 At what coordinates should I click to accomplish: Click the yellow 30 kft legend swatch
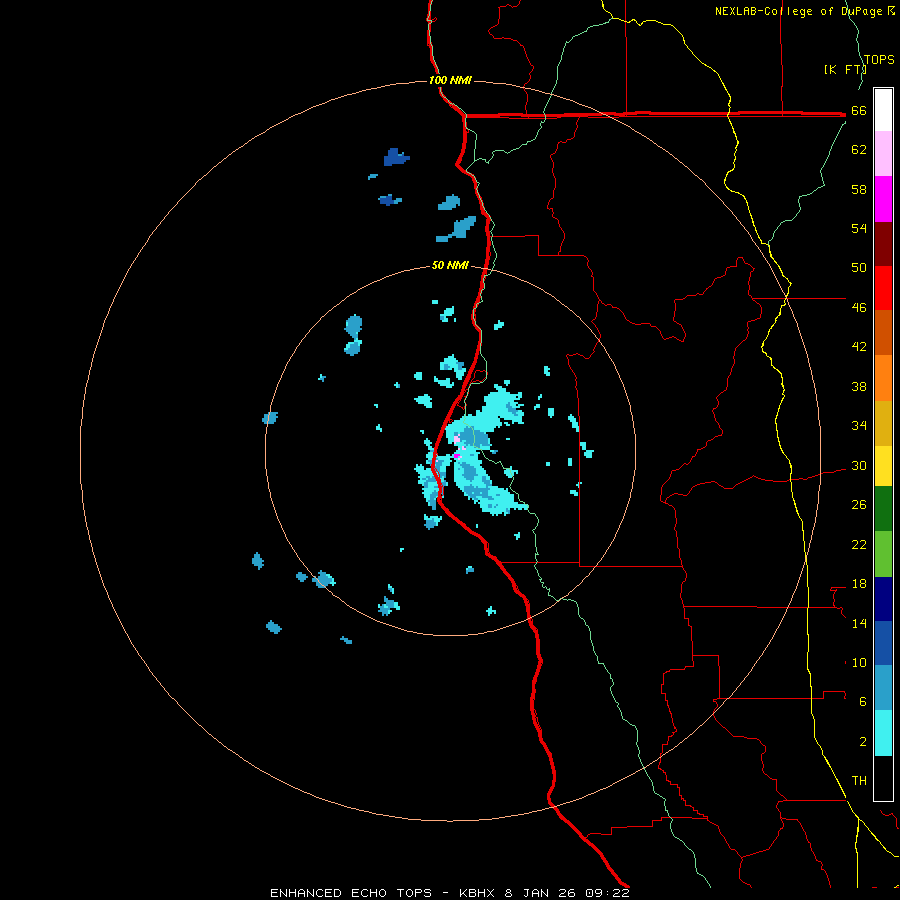883,466
